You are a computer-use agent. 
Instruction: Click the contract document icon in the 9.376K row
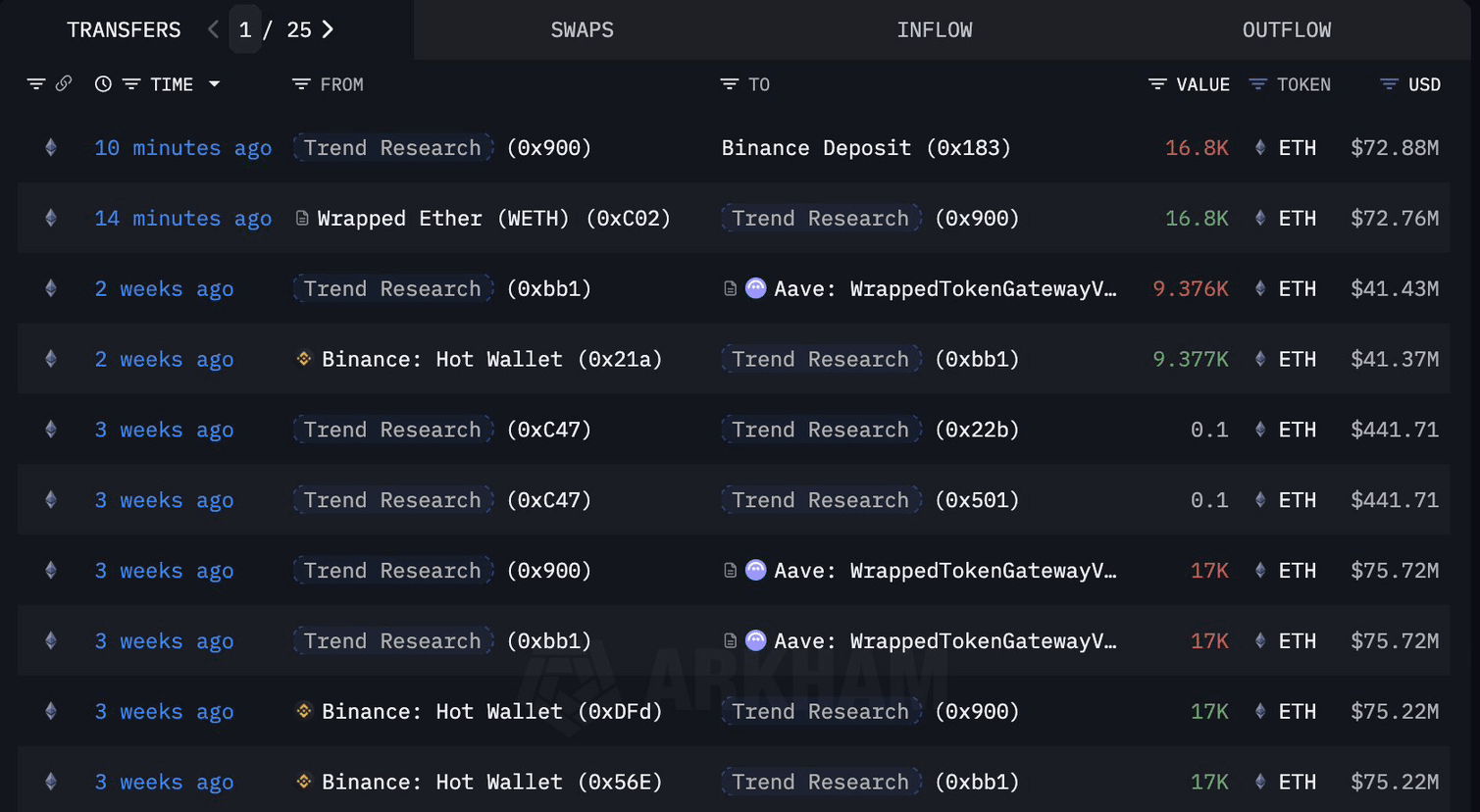click(730, 288)
